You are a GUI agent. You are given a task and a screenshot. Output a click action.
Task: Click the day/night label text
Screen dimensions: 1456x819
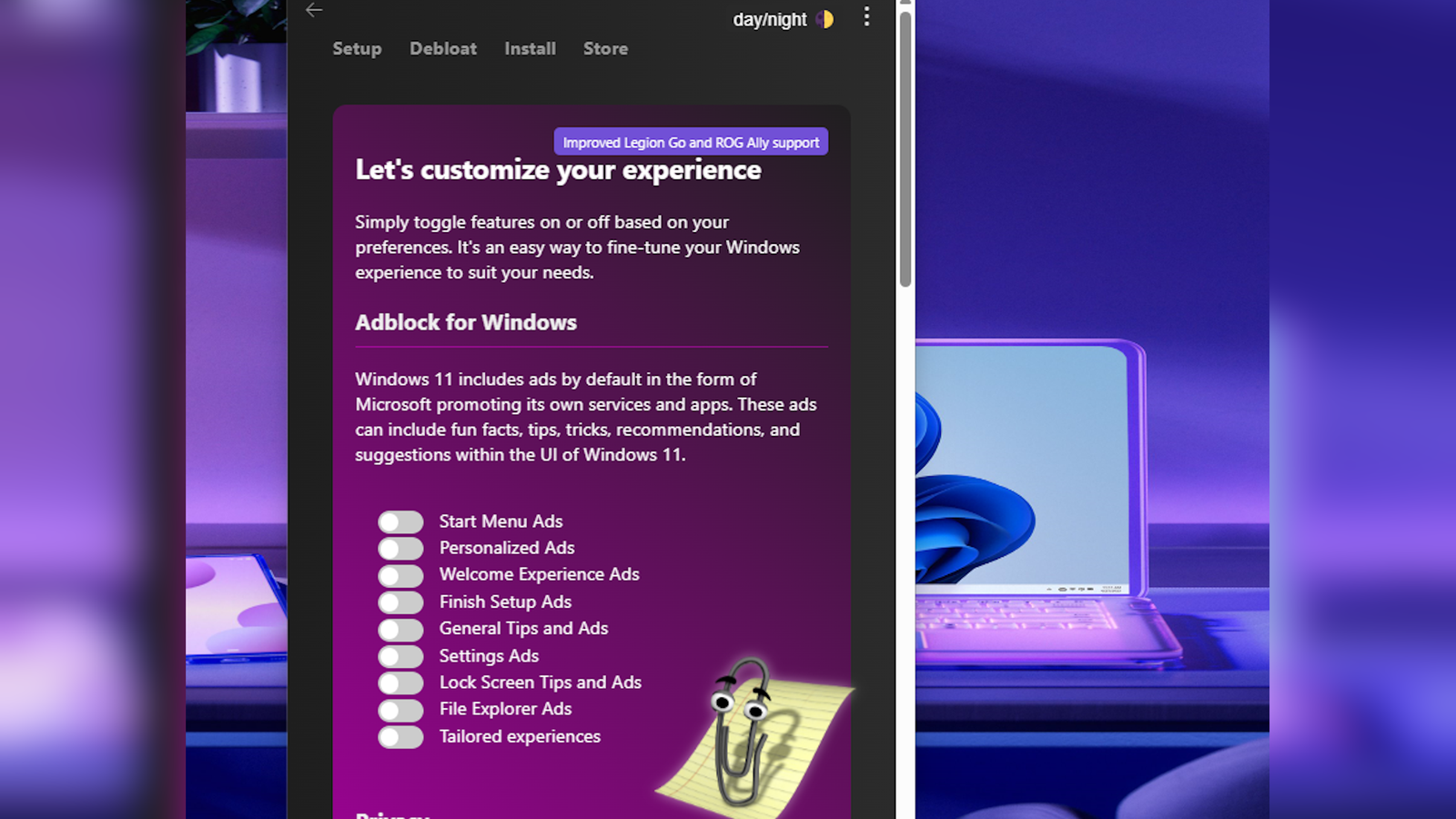(x=770, y=20)
